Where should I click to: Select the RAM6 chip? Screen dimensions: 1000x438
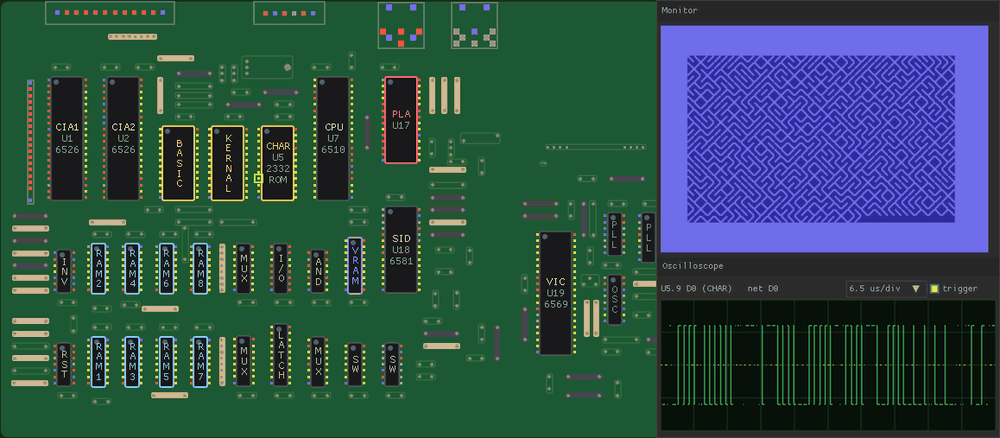[x=166, y=268]
